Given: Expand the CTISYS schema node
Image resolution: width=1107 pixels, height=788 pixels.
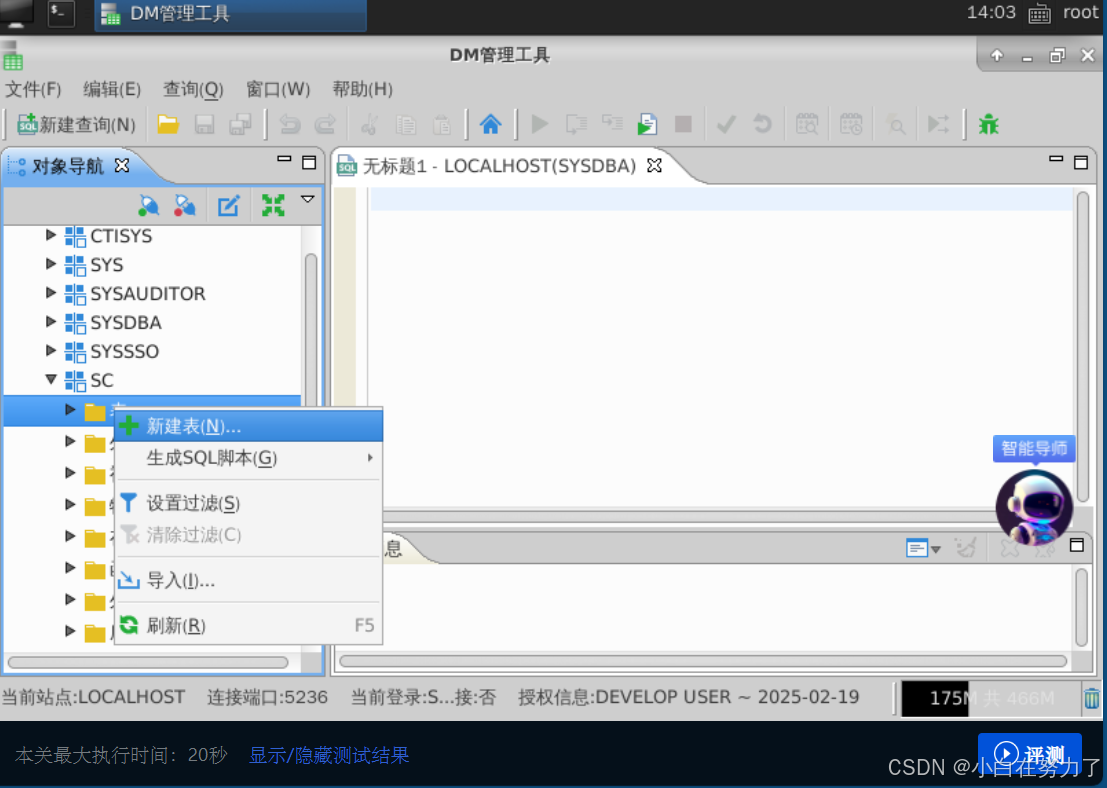Looking at the screenshot, I should click(51, 234).
